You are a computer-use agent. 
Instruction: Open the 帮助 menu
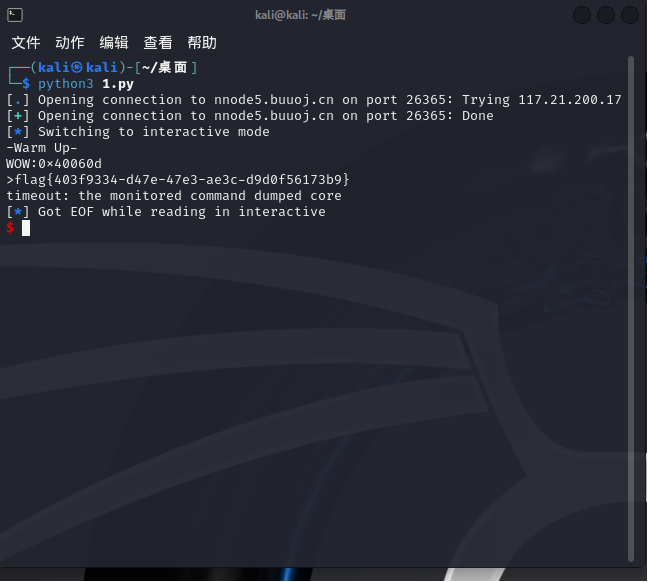point(202,43)
